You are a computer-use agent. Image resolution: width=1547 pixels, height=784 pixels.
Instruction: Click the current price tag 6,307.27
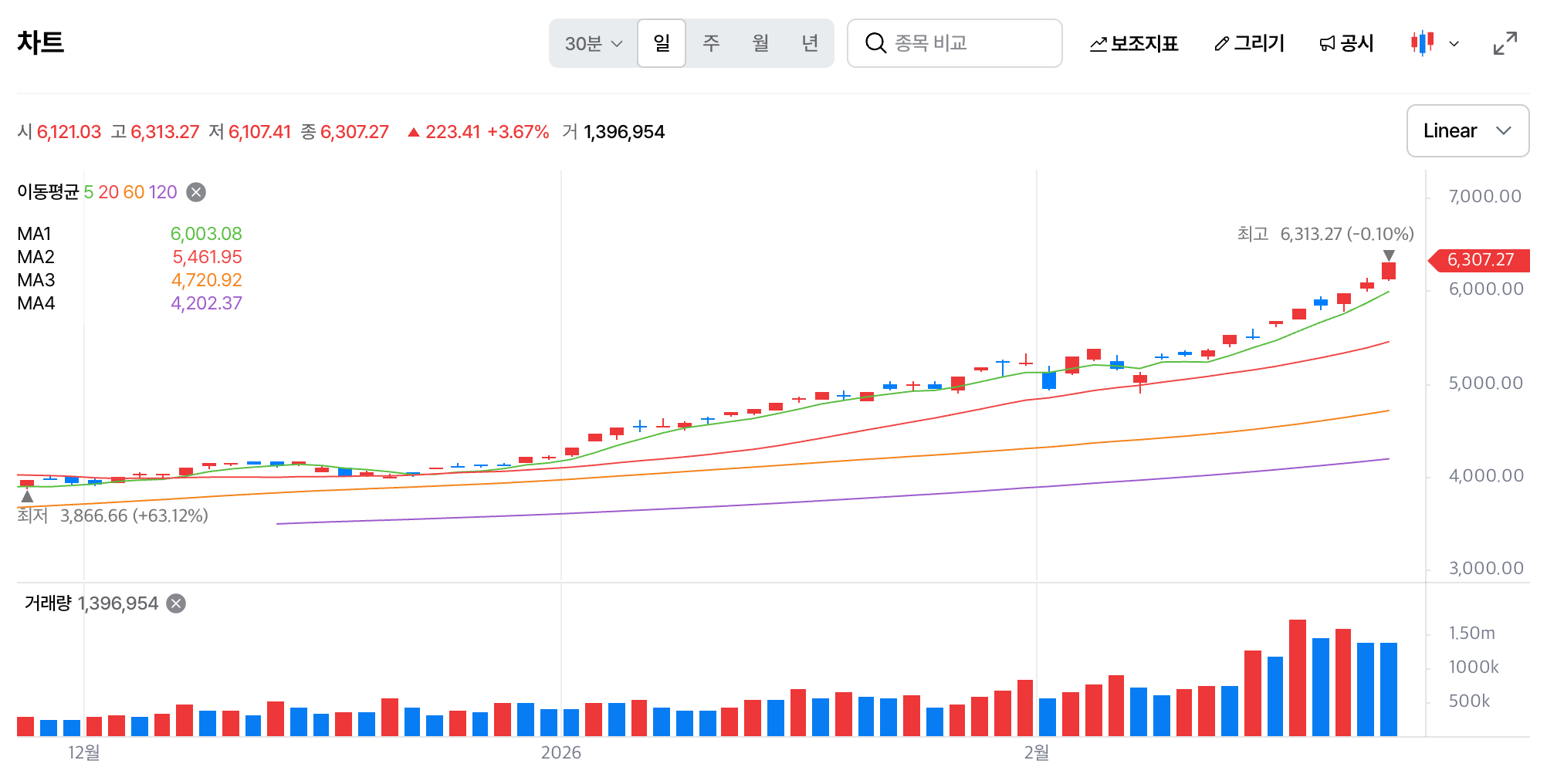pos(1479,260)
